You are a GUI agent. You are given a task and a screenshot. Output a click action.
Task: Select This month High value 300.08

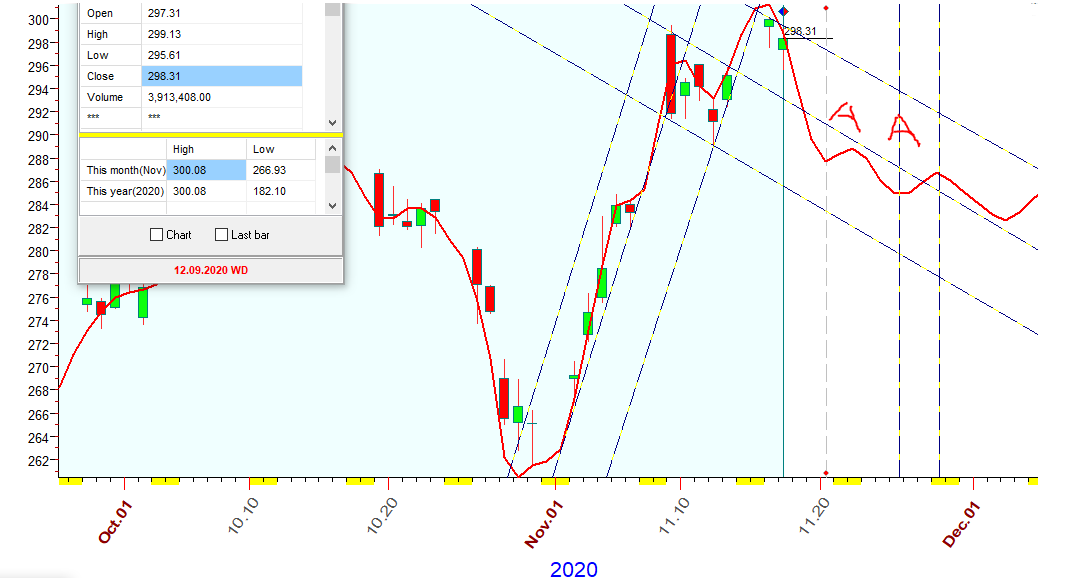coord(205,170)
